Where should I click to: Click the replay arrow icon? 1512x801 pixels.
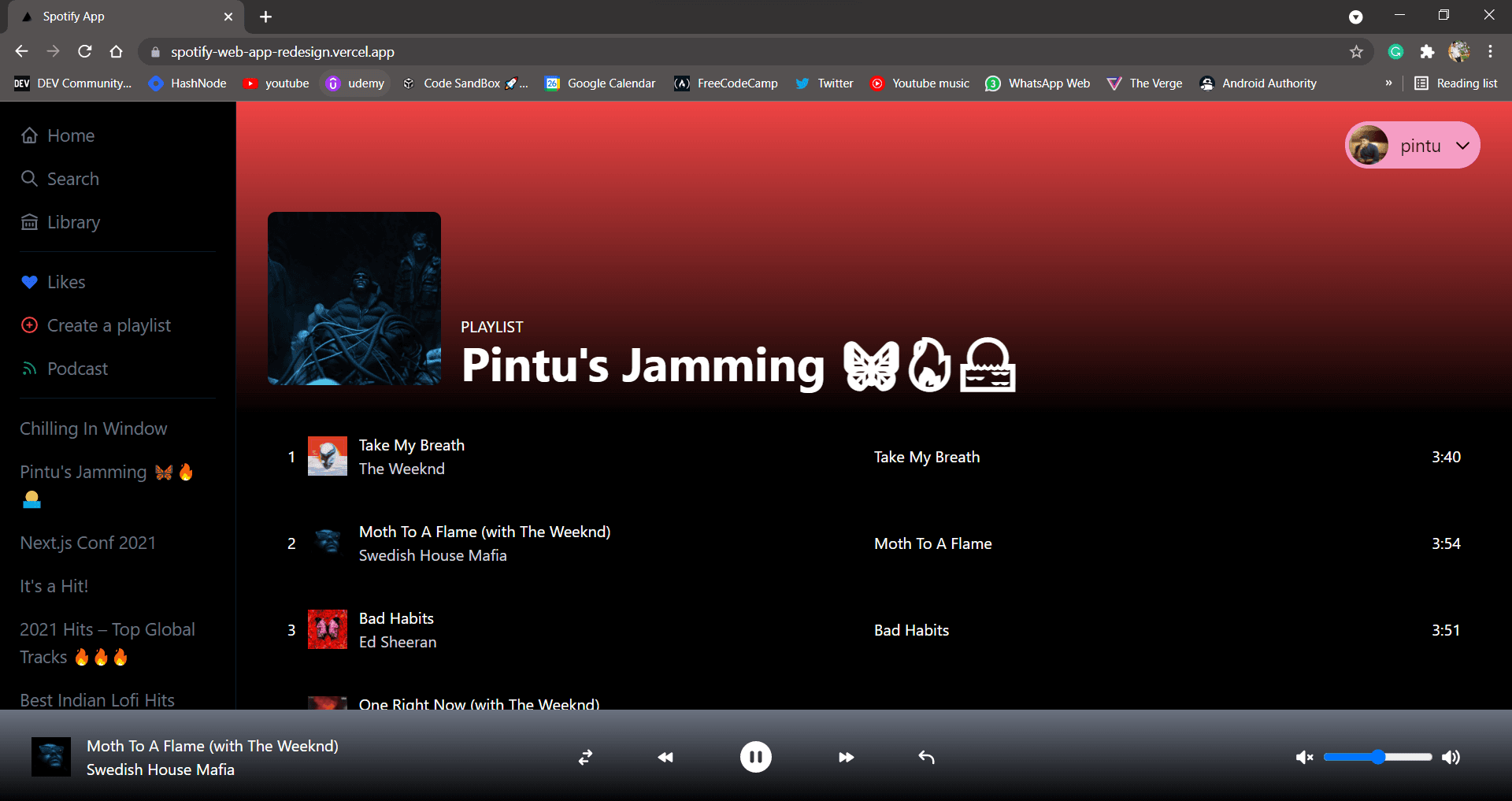click(926, 757)
